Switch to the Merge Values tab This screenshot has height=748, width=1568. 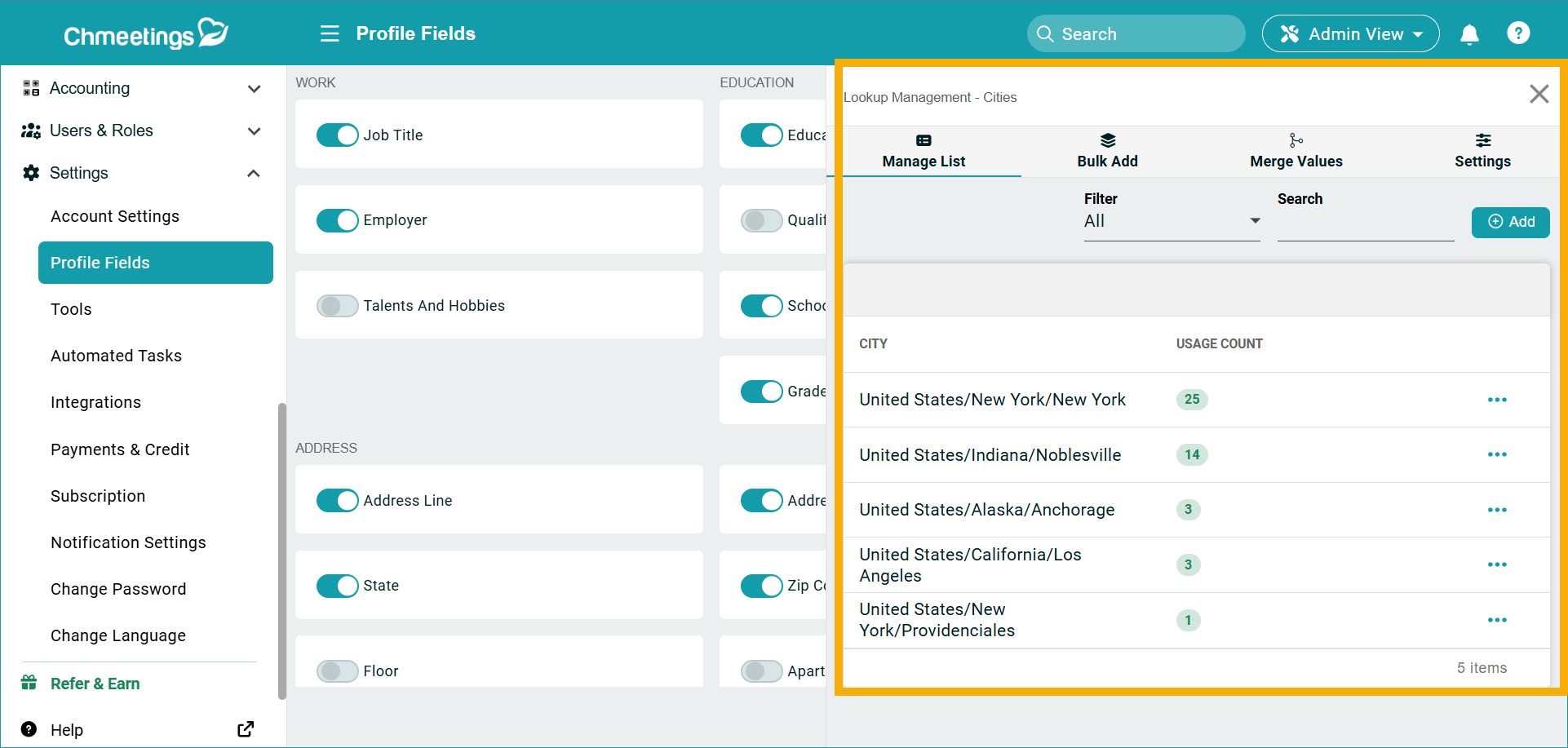[1296, 151]
